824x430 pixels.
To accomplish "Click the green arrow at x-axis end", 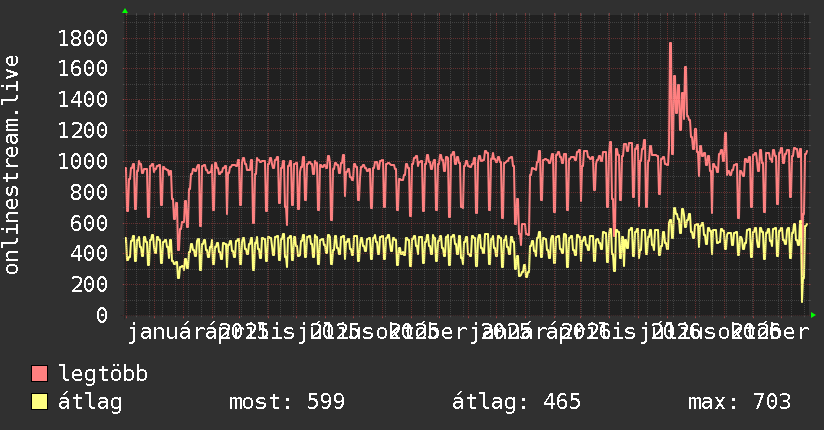I will (813, 315).
